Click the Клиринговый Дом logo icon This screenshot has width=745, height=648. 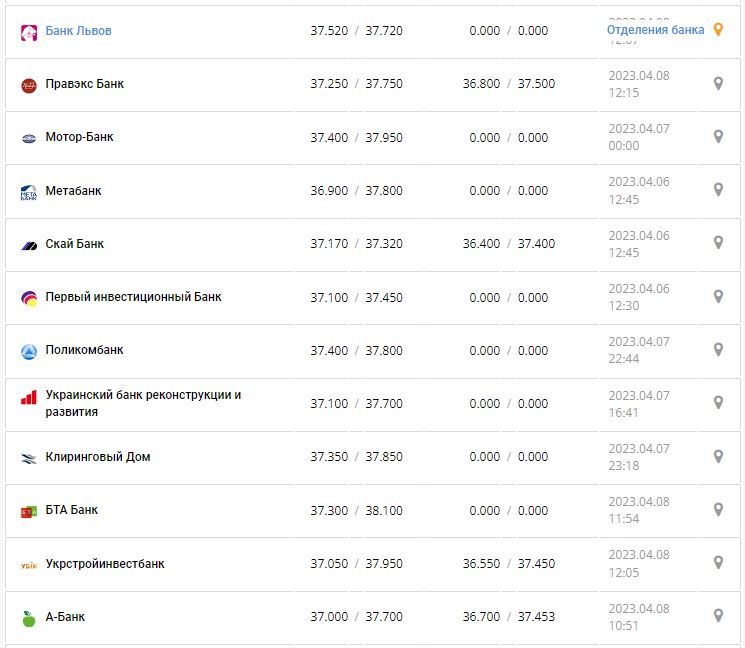pos(29,458)
